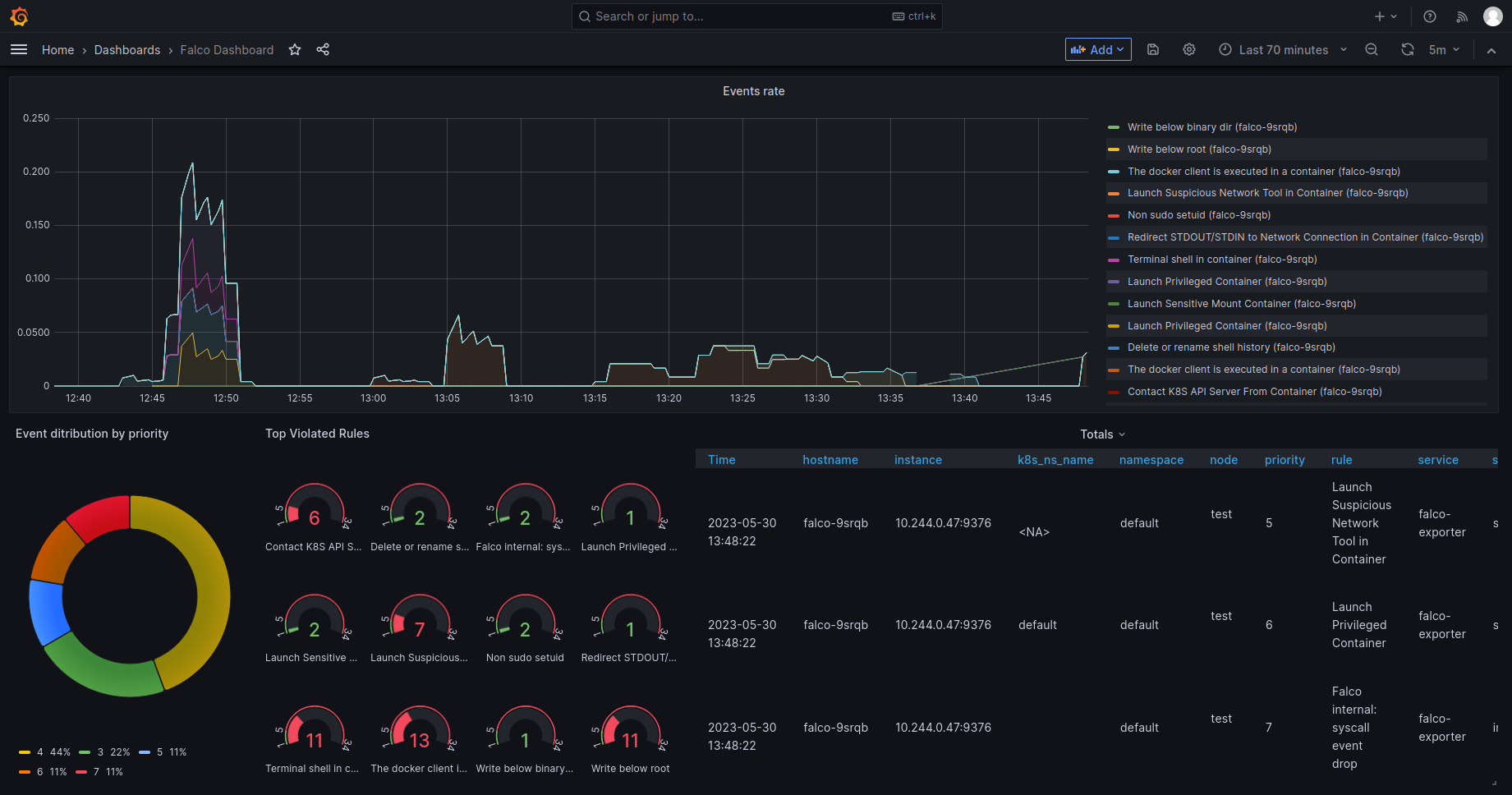This screenshot has width=1512, height=795.
Task: Open the news feed icon
Action: [1462, 16]
